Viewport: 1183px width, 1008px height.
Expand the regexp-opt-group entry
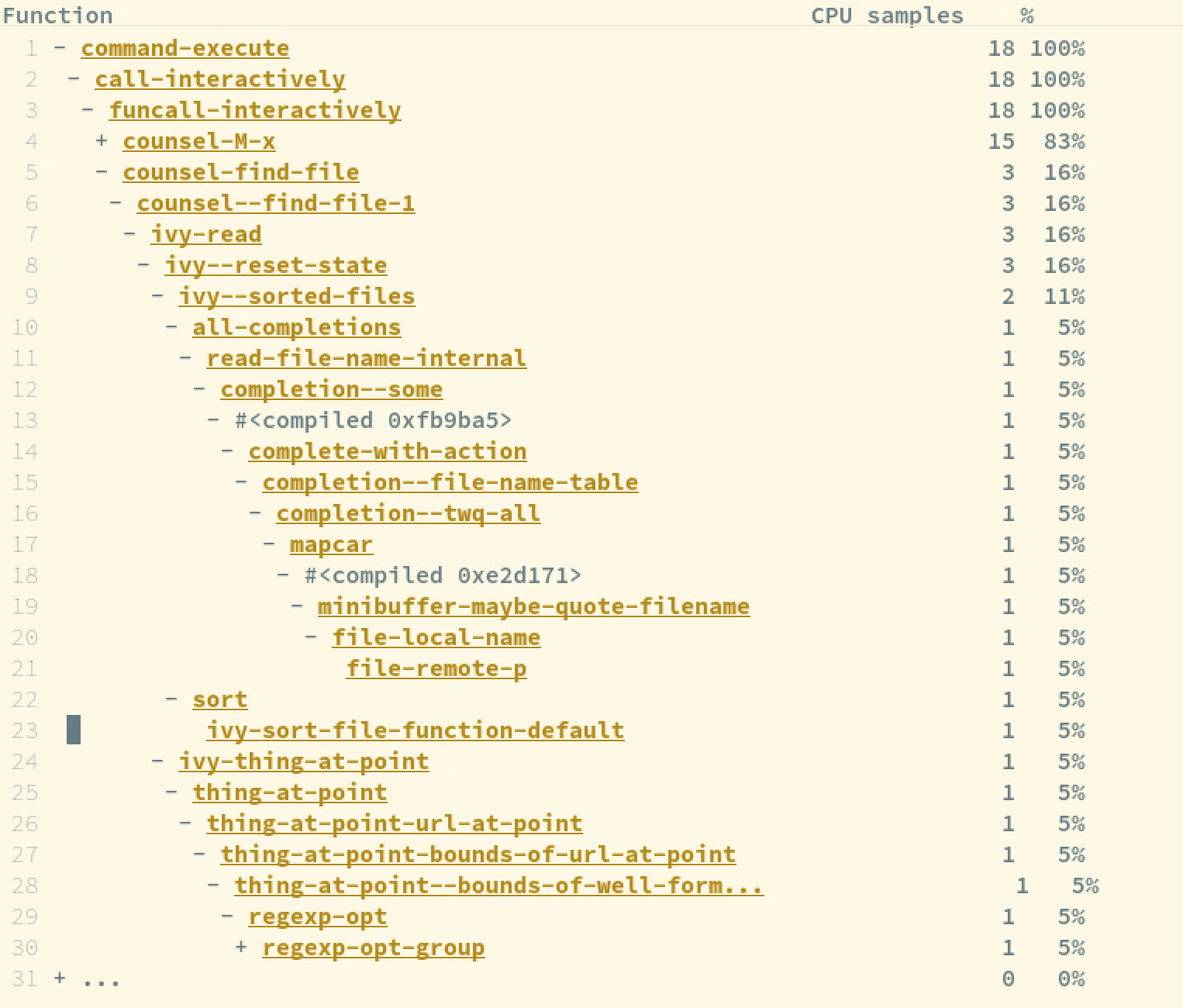pos(240,948)
